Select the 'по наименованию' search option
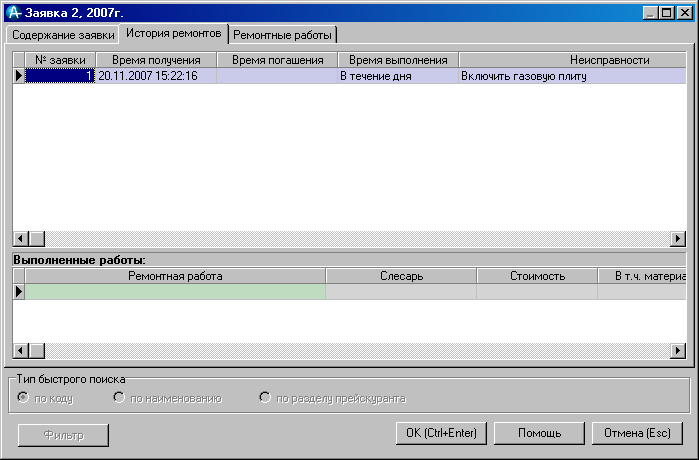Viewport: 699px width, 460px height. [119, 398]
